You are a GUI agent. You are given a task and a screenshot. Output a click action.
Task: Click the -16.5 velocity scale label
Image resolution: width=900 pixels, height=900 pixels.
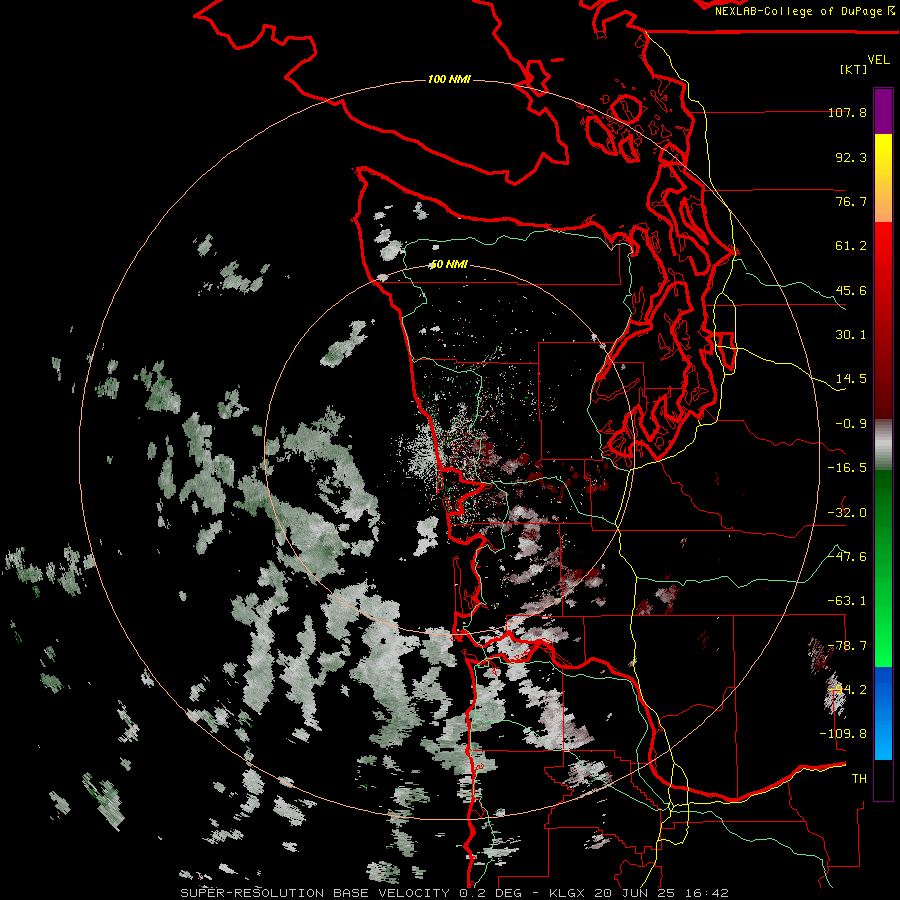[847, 468]
